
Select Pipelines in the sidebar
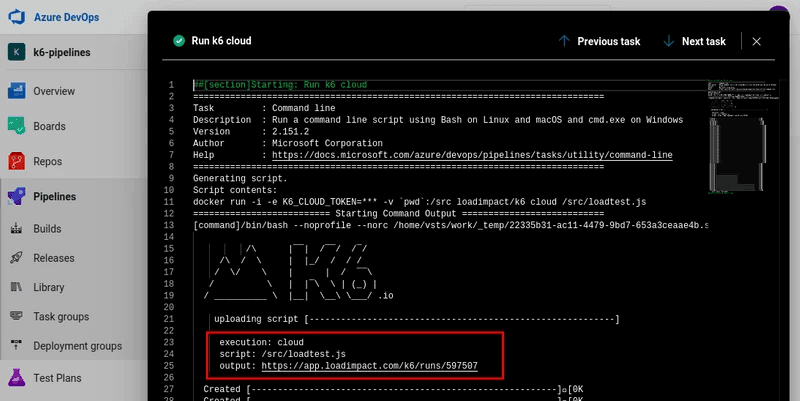pos(55,196)
